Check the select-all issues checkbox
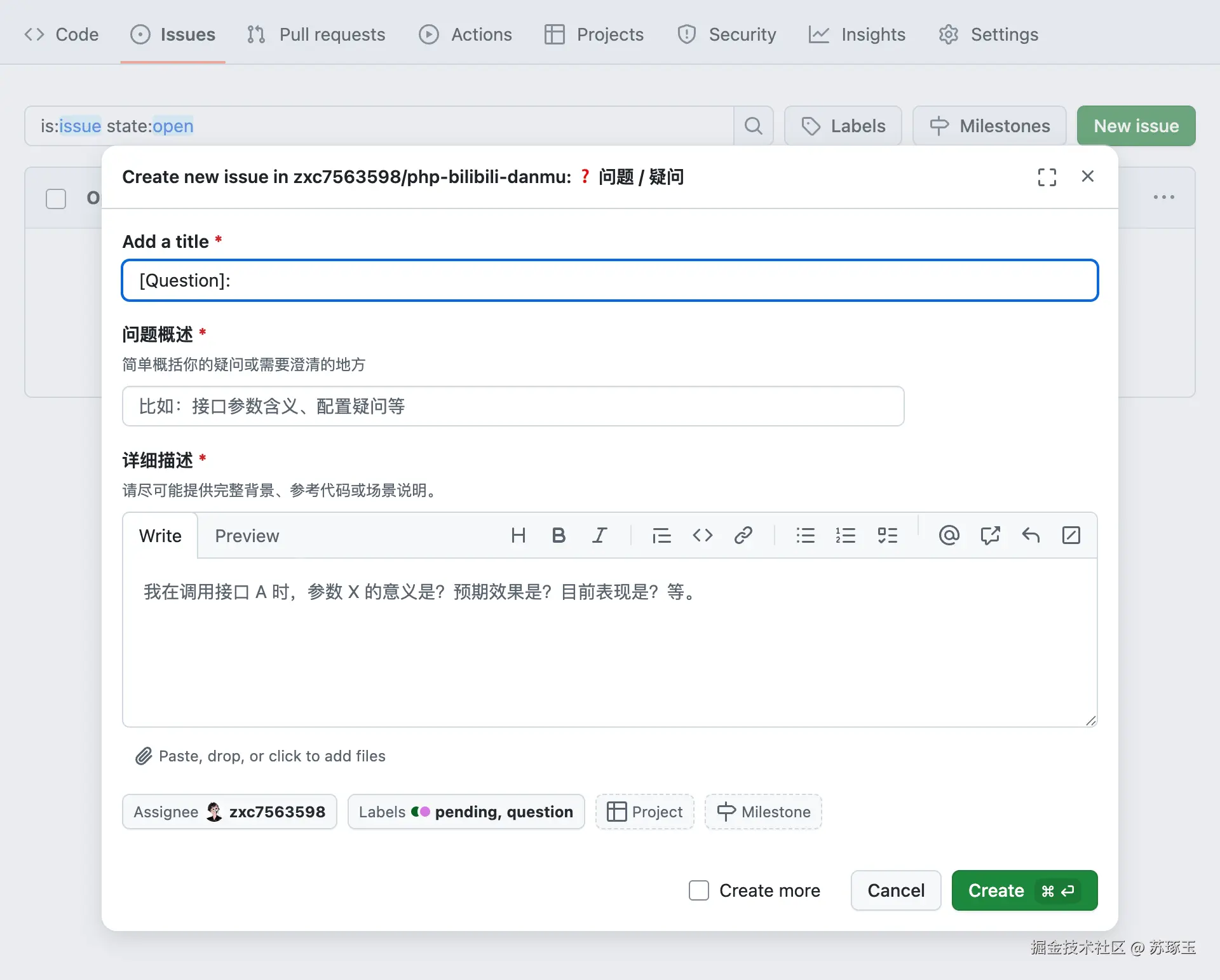The image size is (1220, 980). tap(55, 198)
